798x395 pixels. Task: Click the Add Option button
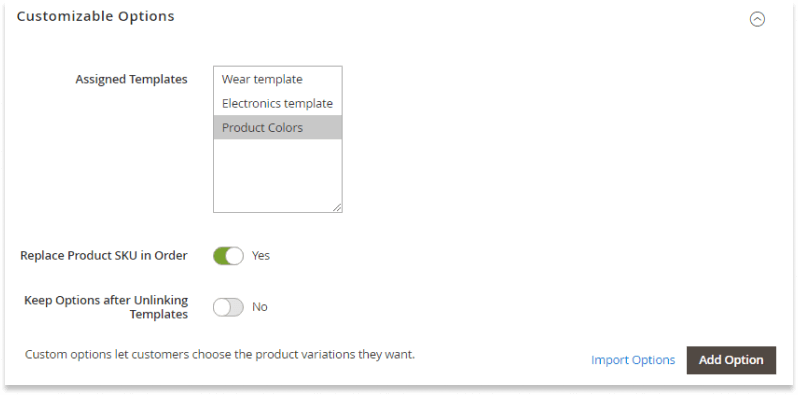point(731,360)
